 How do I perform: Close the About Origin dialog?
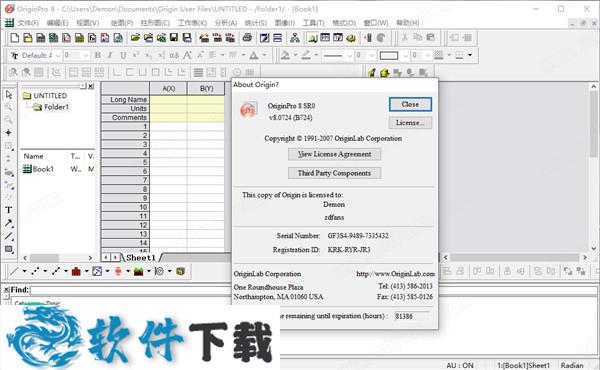click(x=410, y=104)
